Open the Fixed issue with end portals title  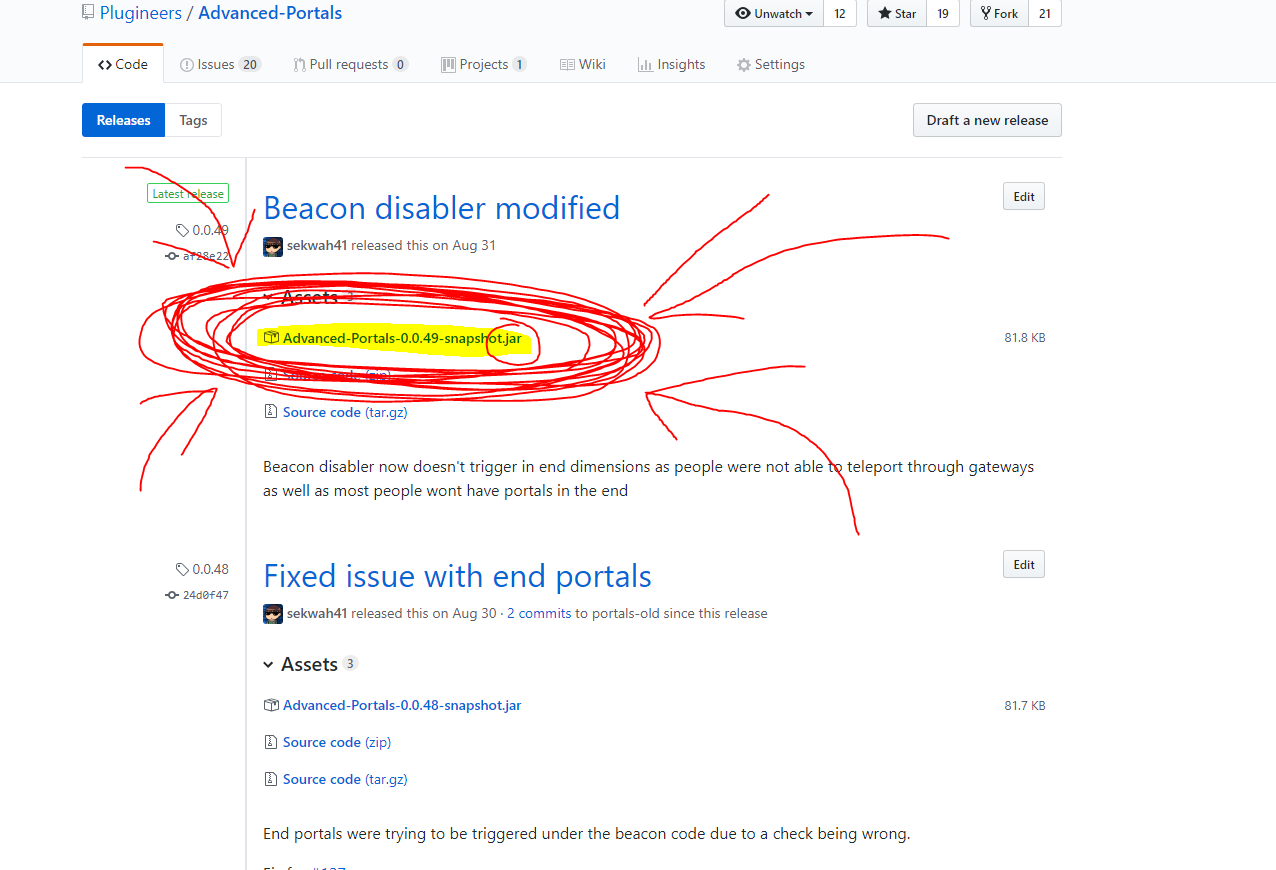pyautogui.click(x=457, y=576)
